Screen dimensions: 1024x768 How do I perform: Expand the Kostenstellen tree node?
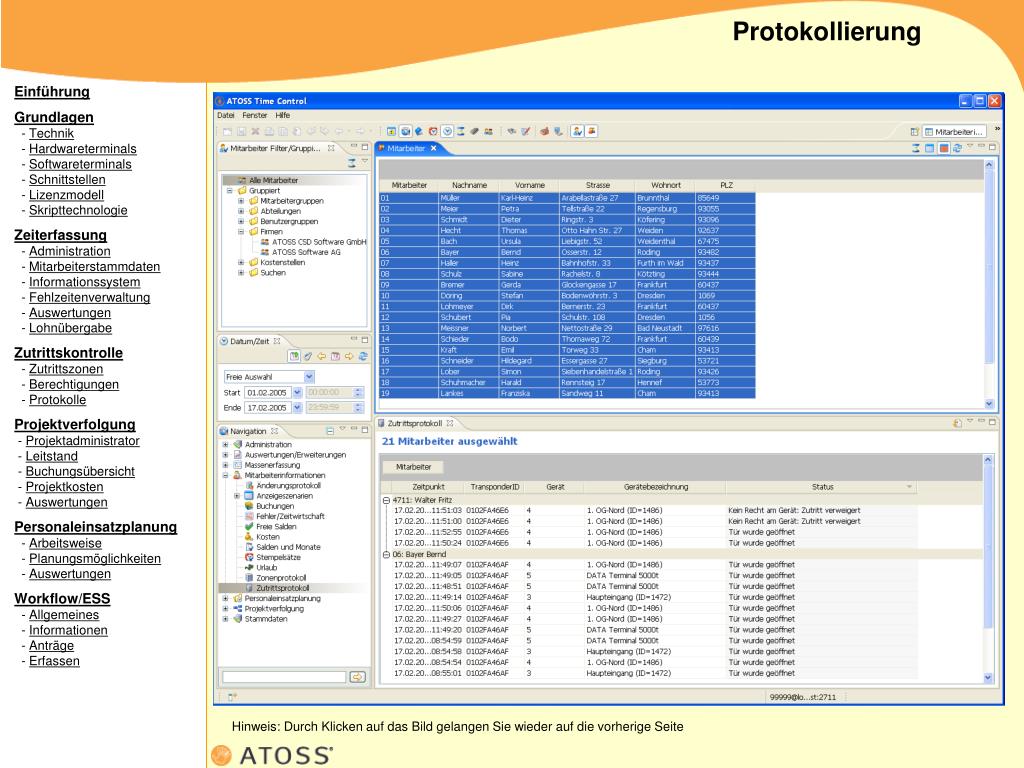pos(241,263)
